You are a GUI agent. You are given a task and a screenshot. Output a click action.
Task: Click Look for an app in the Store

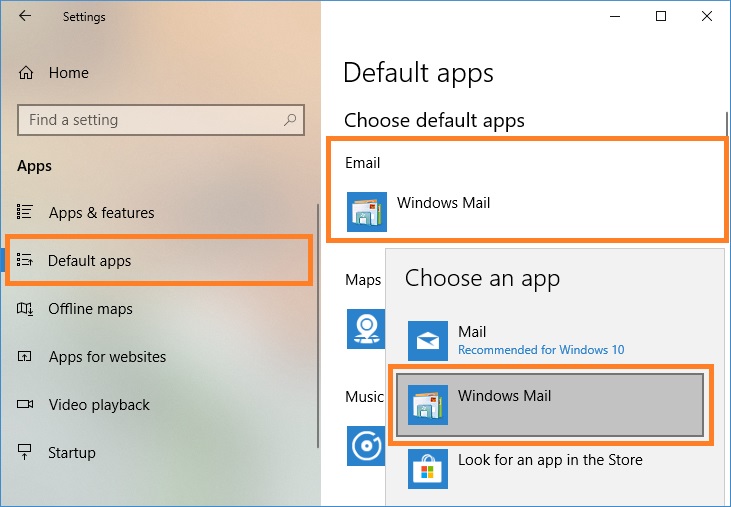coord(550,468)
